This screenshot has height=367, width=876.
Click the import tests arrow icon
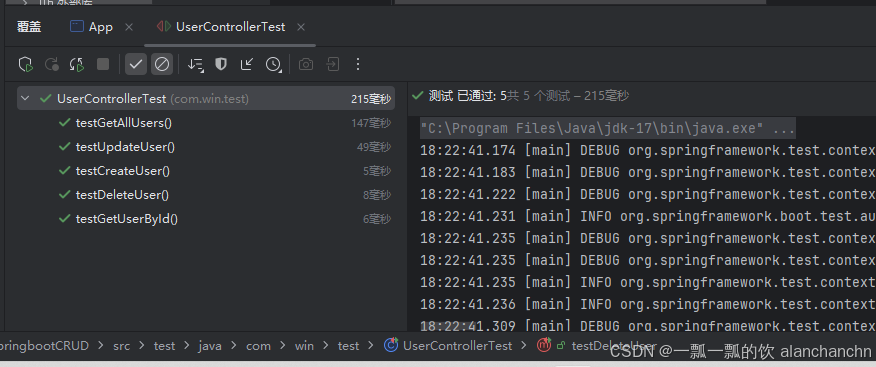click(246, 64)
